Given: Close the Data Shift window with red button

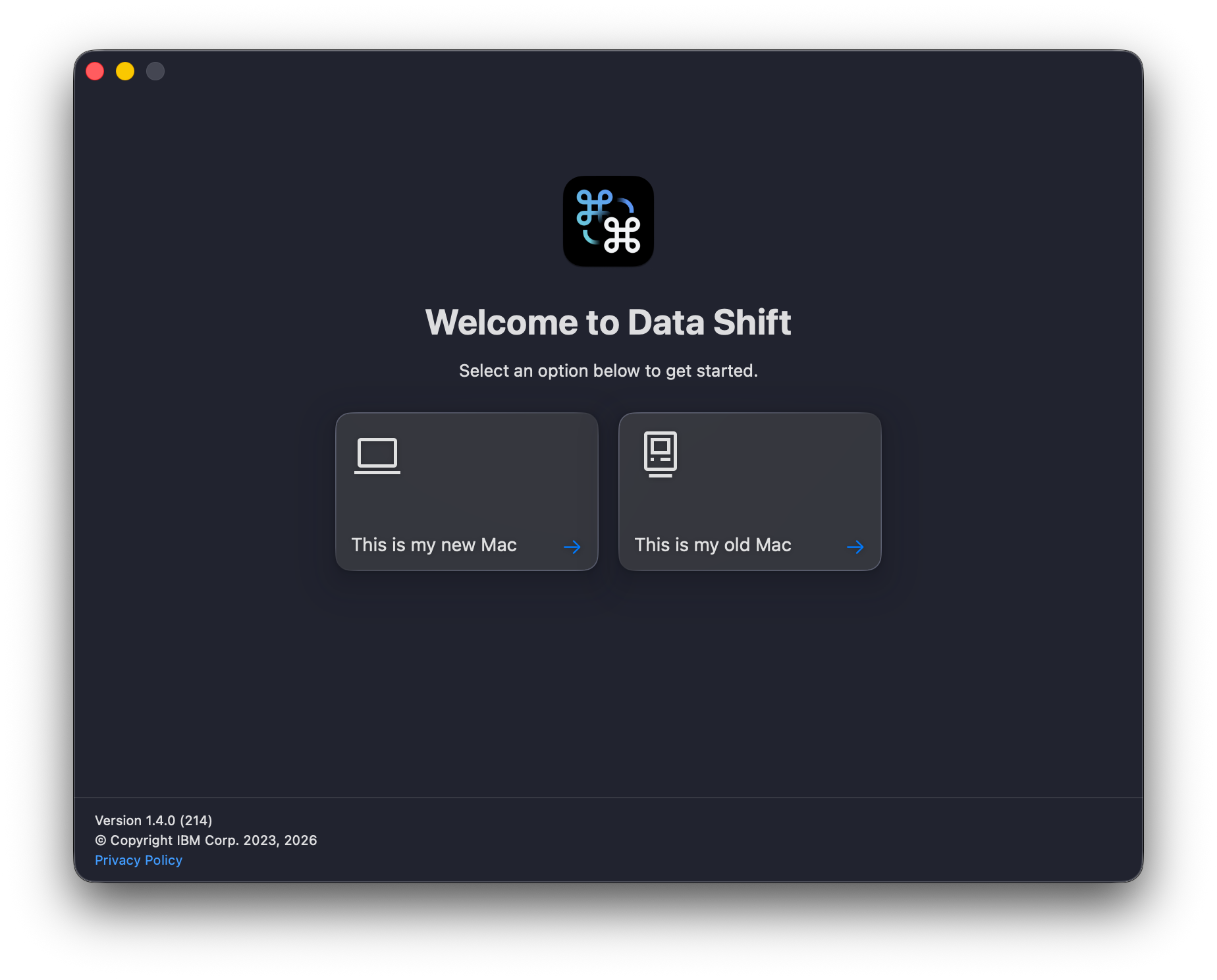Looking at the screenshot, I should pyautogui.click(x=95, y=71).
